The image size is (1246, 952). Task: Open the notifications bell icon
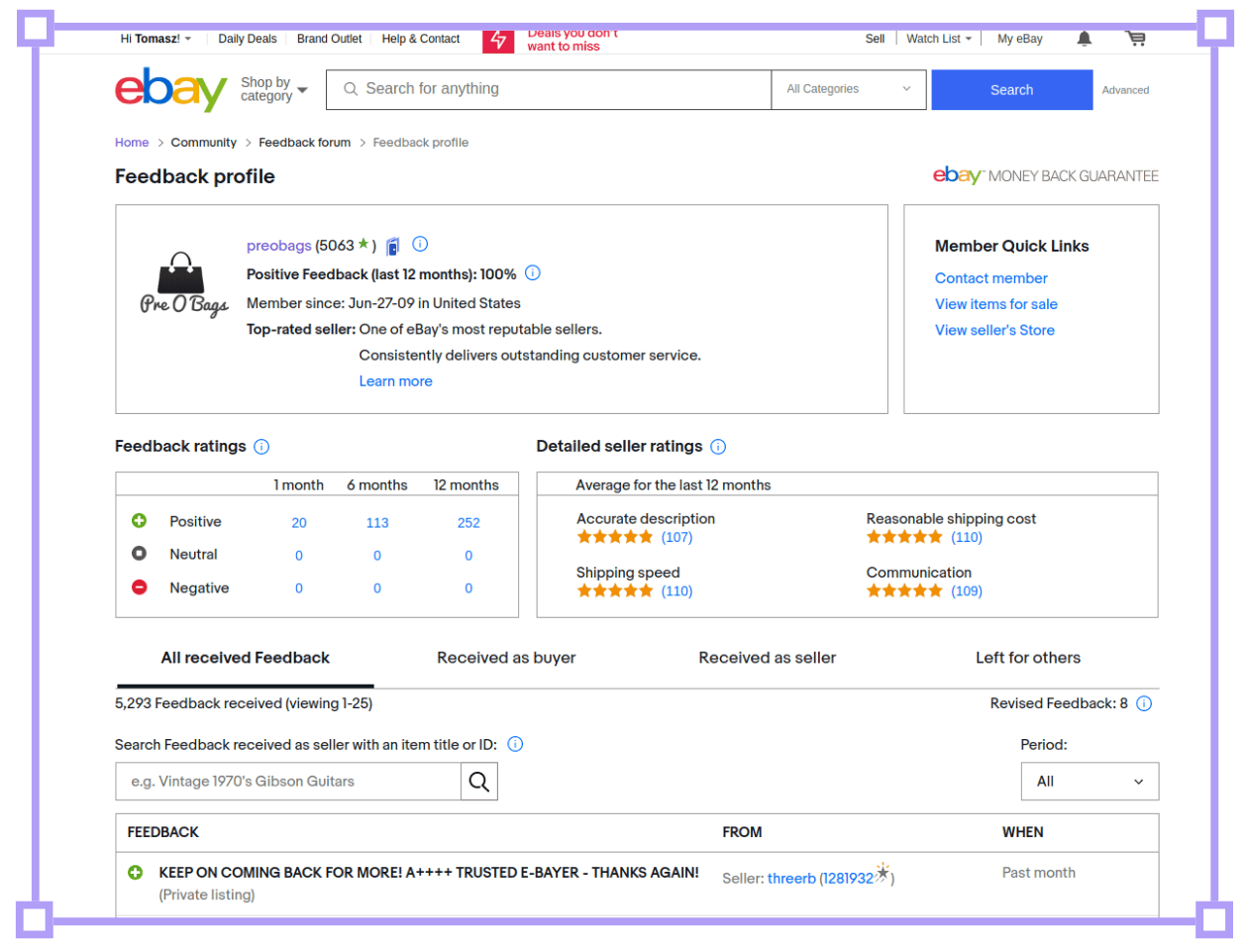click(x=1085, y=39)
